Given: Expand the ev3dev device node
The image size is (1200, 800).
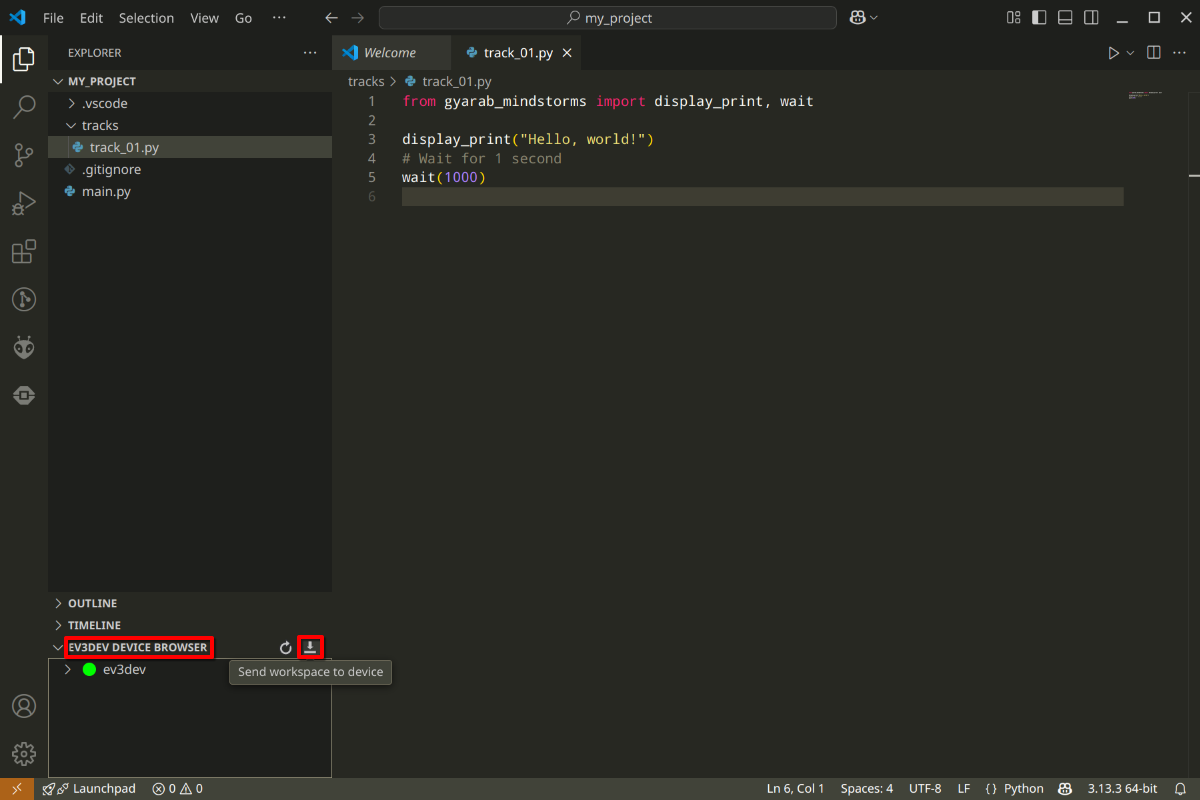Looking at the screenshot, I should coord(67,670).
